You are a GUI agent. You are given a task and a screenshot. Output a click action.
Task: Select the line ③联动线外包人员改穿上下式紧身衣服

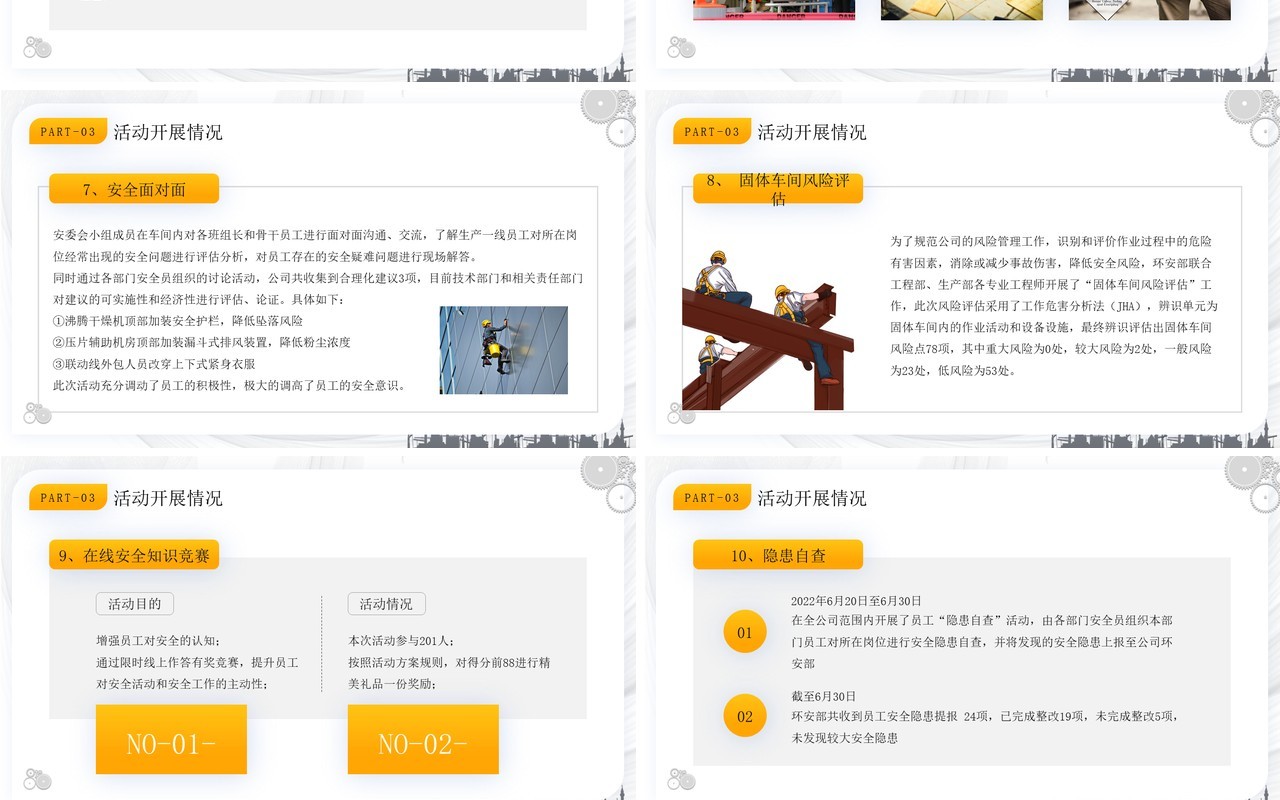pyautogui.click(x=154, y=364)
